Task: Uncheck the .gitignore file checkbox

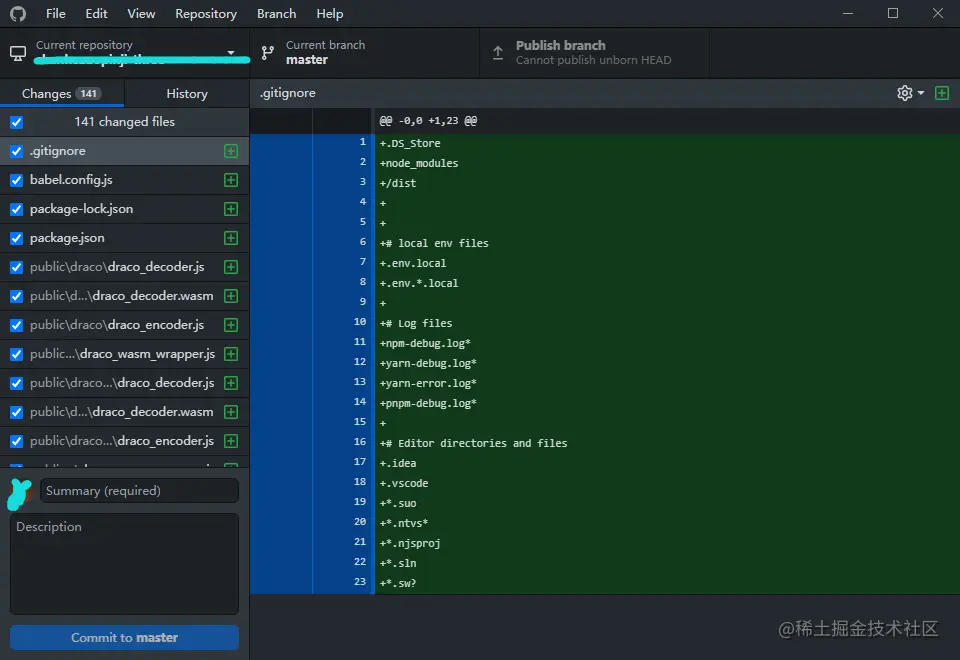Action: 17,151
